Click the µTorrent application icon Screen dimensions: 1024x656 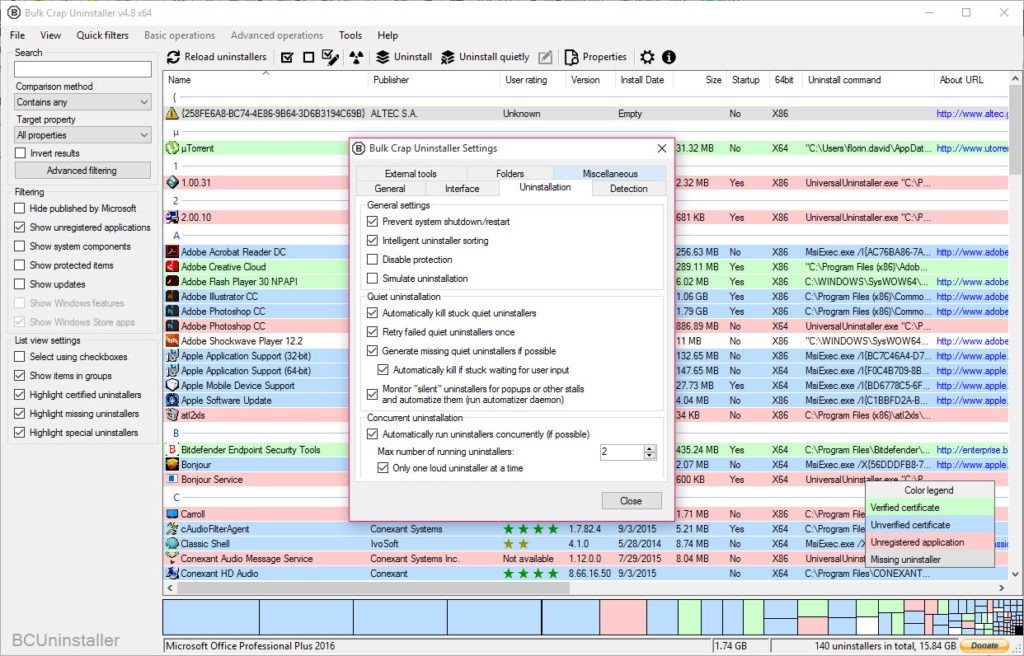point(172,148)
